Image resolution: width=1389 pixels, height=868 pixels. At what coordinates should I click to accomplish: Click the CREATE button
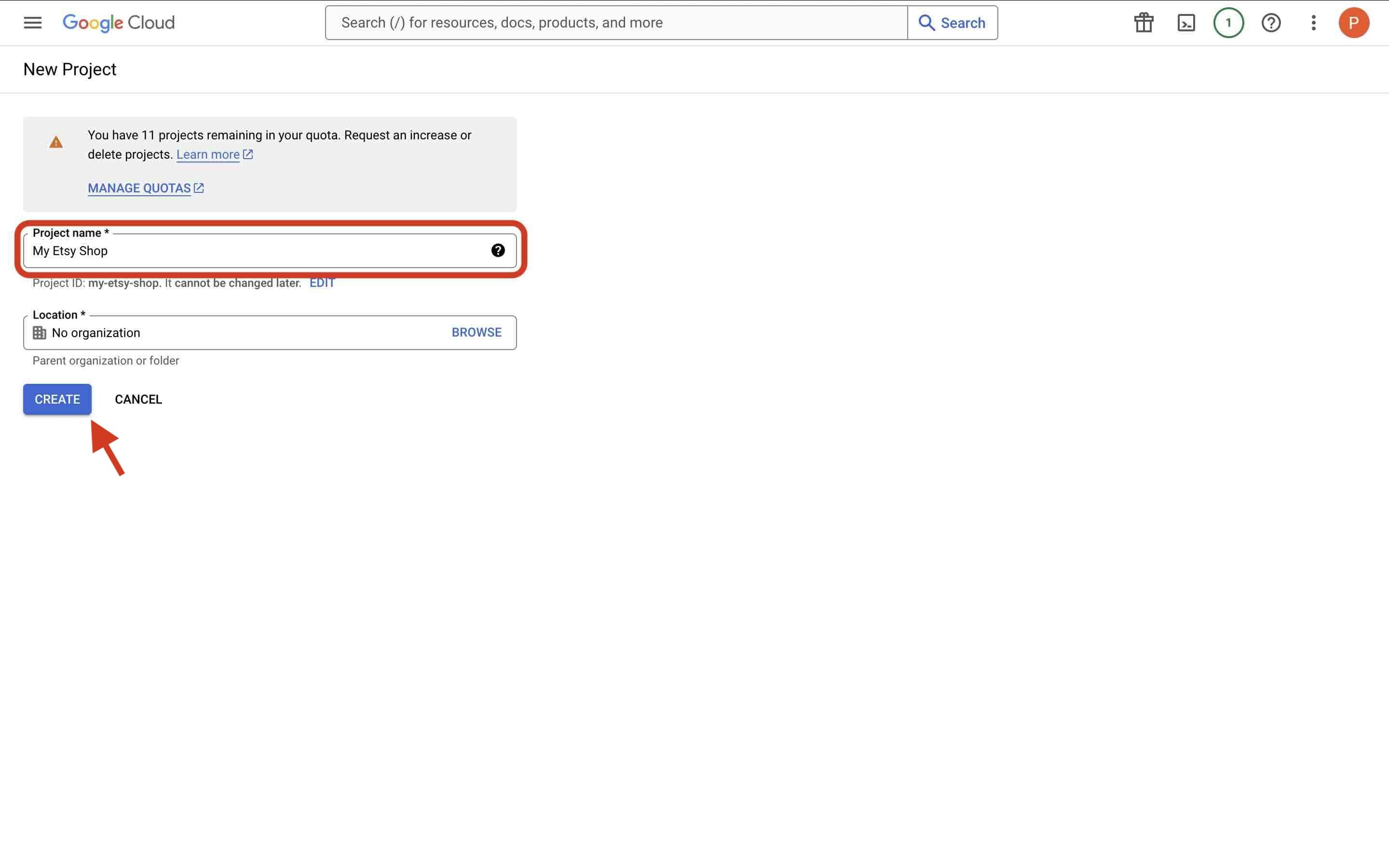tap(56, 399)
